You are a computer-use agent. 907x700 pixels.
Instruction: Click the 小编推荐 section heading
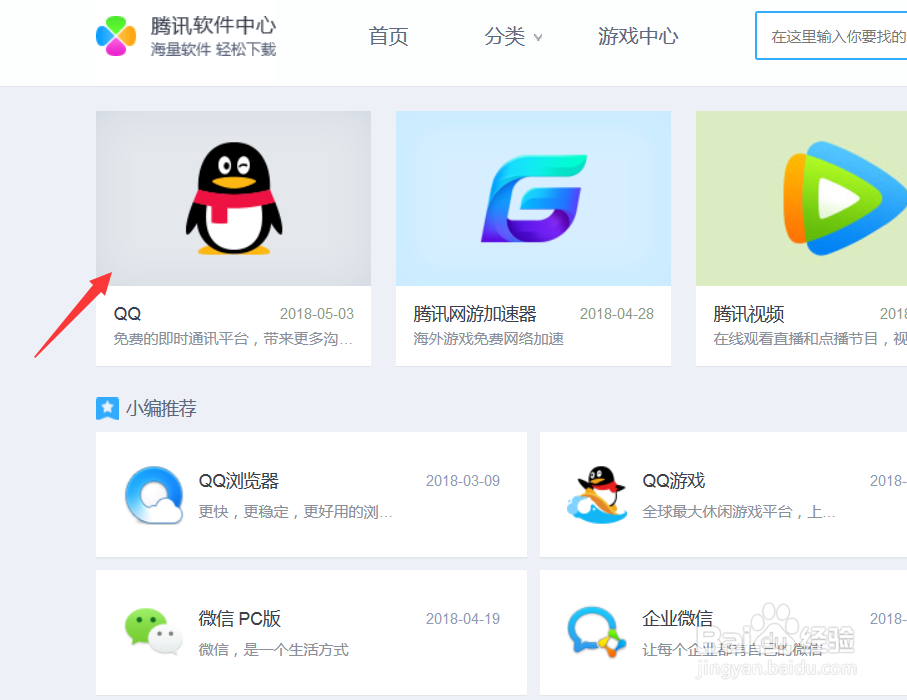tap(161, 408)
